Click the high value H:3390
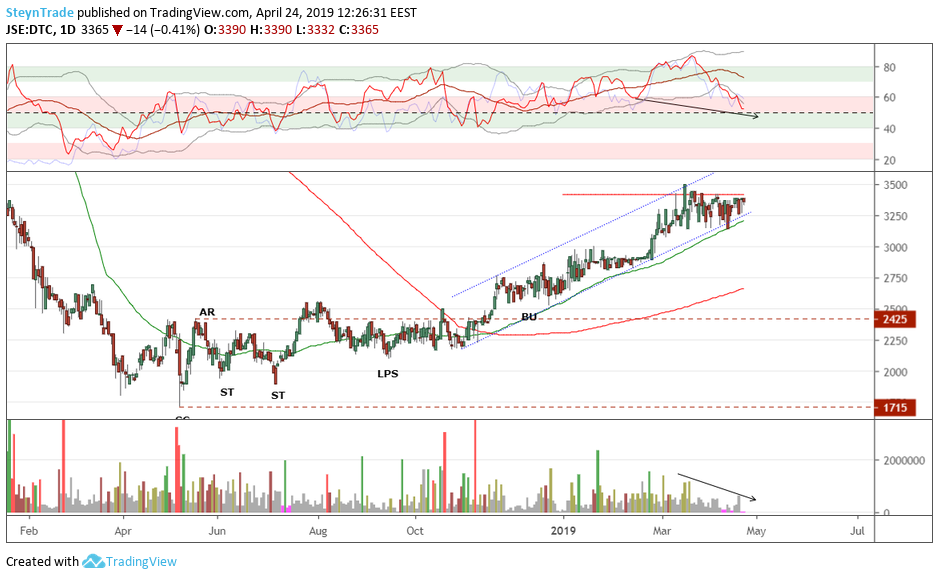 [x=271, y=30]
